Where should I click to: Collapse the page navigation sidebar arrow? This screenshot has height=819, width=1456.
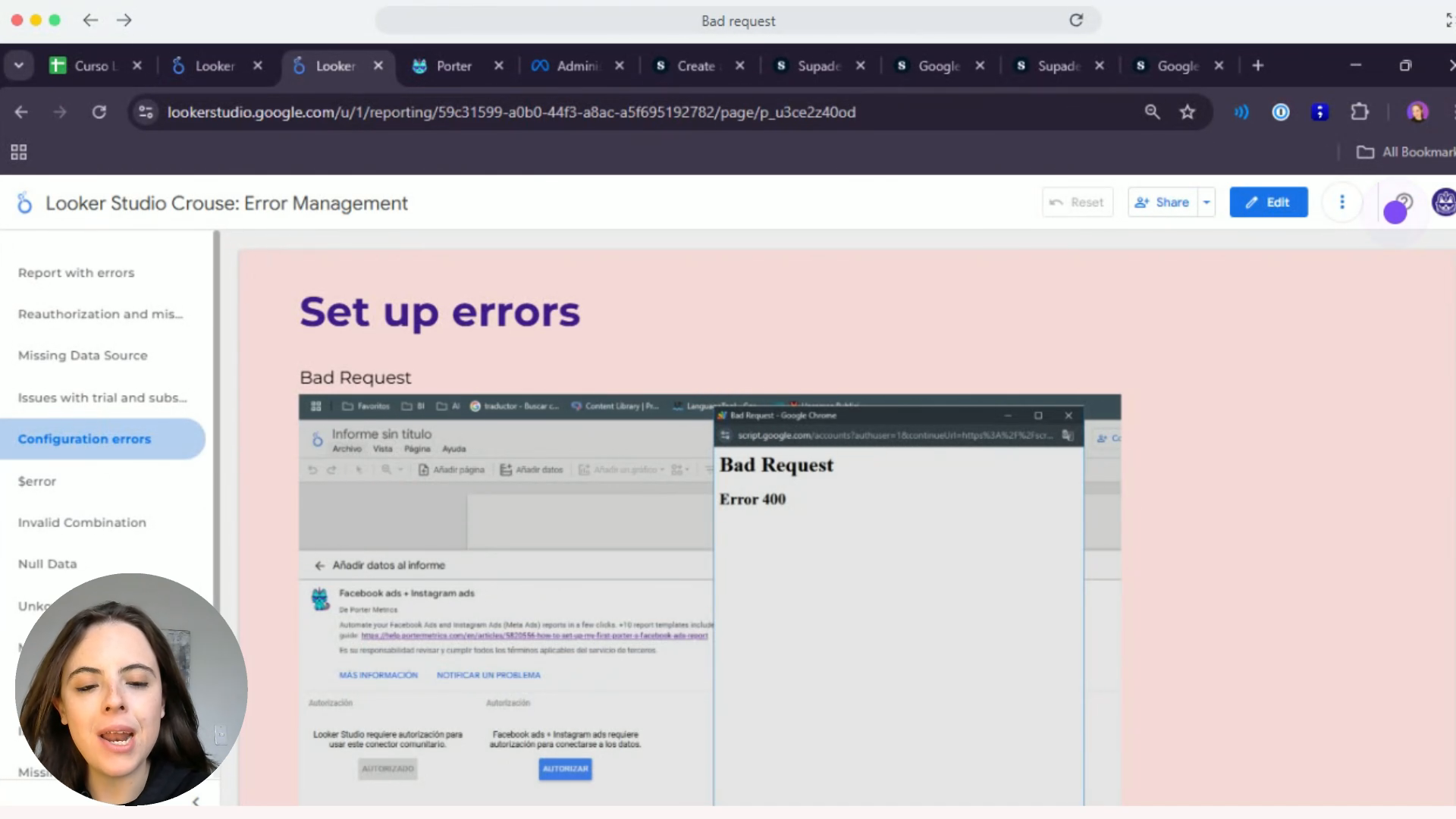196,802
